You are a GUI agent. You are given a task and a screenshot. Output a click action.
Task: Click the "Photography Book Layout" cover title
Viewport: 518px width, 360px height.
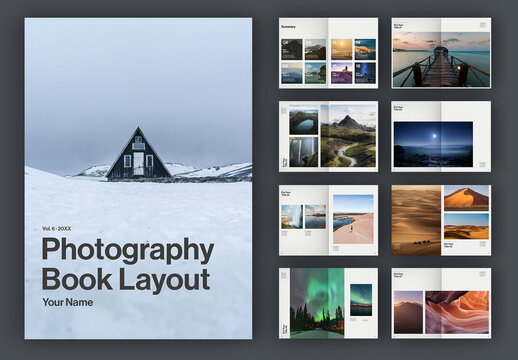tap(128, 264)
